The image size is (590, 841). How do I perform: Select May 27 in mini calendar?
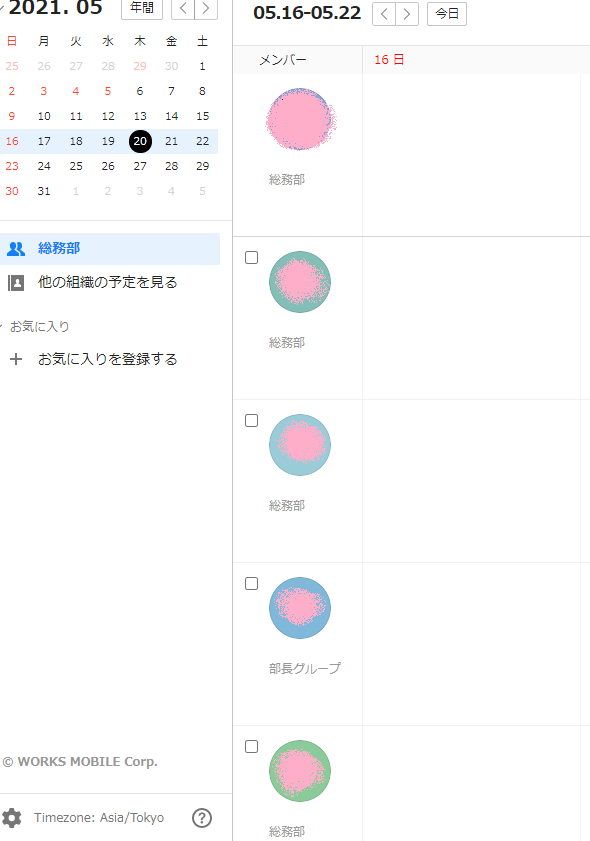(140, 166)
